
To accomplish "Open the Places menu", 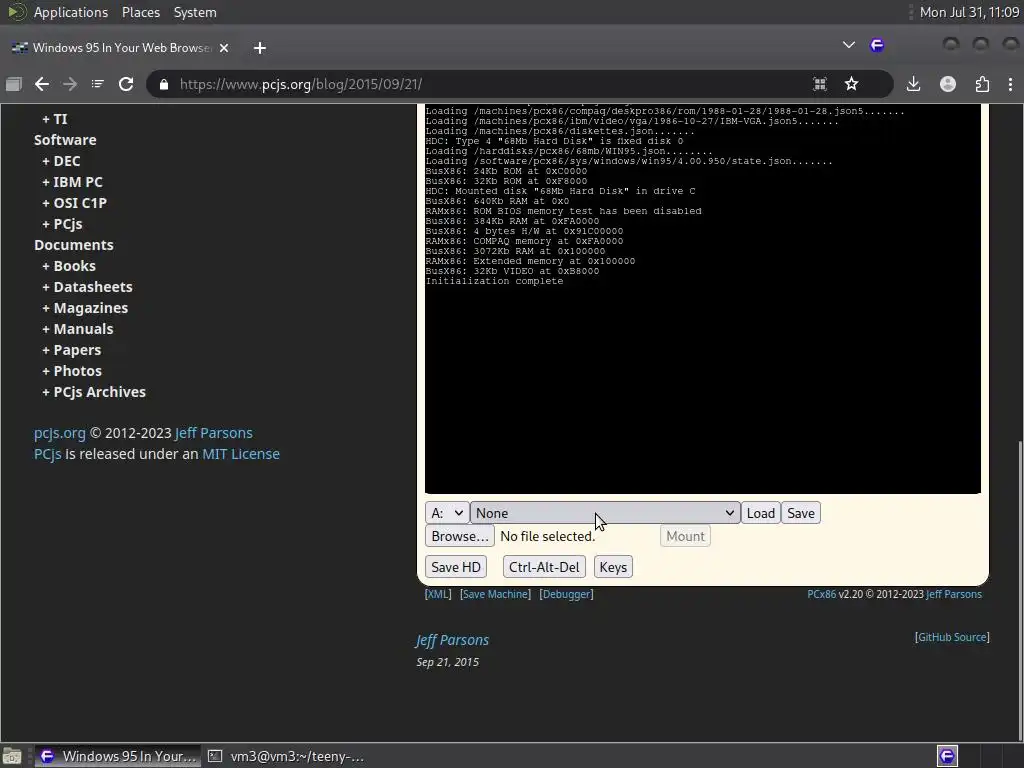I will [x=140, y=12].
